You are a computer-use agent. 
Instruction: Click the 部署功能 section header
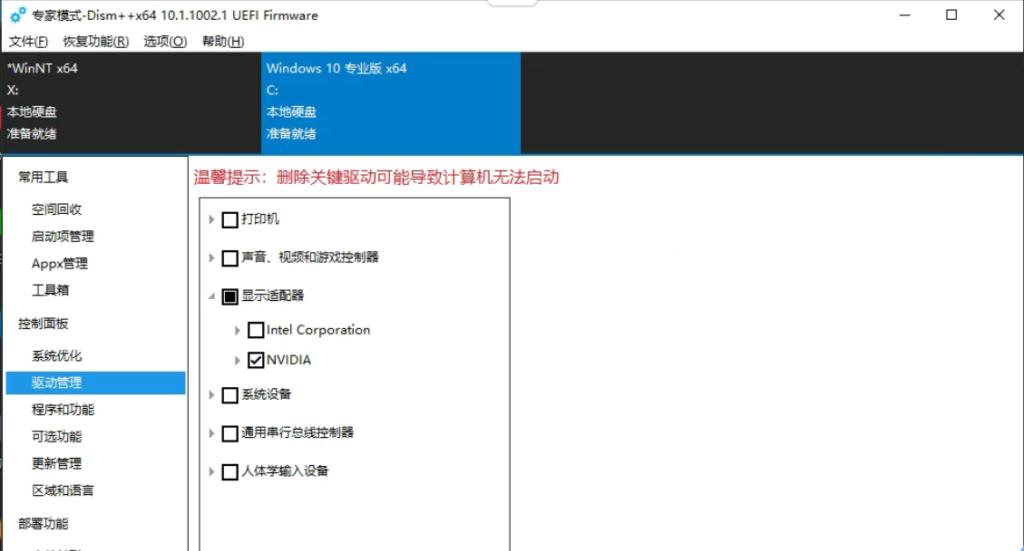(x=43, y=524)
